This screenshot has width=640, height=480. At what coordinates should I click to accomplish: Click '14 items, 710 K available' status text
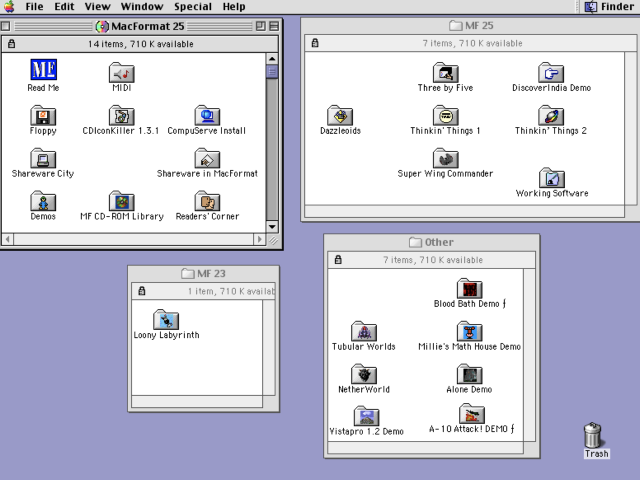[x=141, y=44]
